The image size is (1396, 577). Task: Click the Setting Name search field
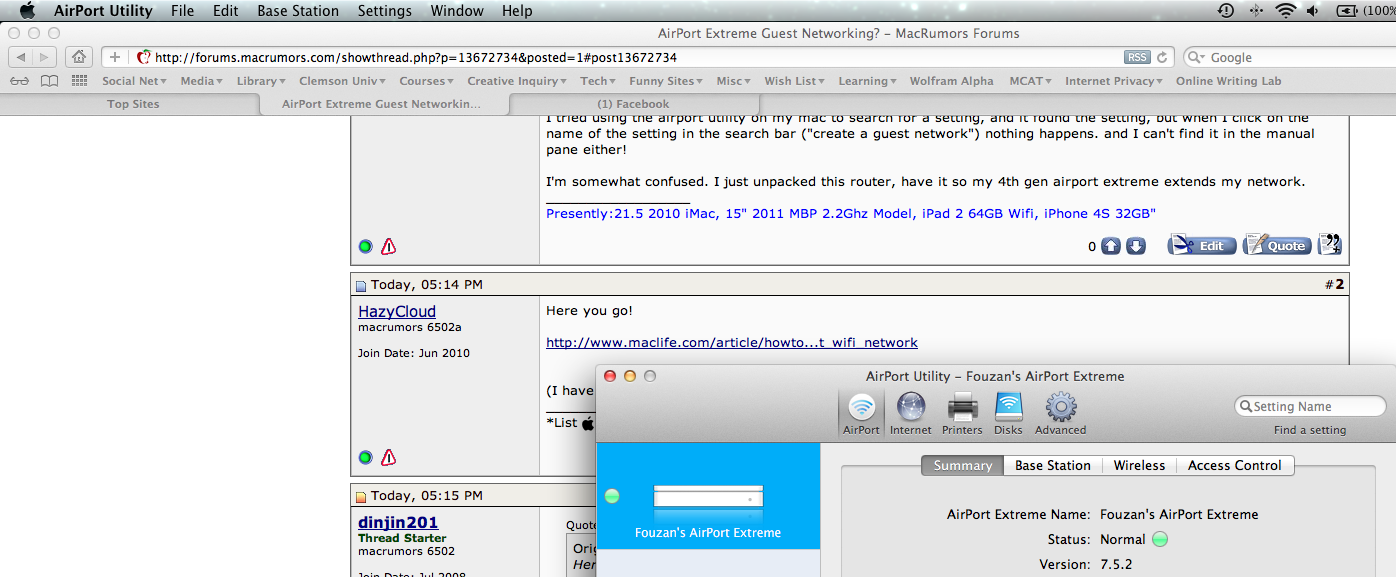[1311, 406]
